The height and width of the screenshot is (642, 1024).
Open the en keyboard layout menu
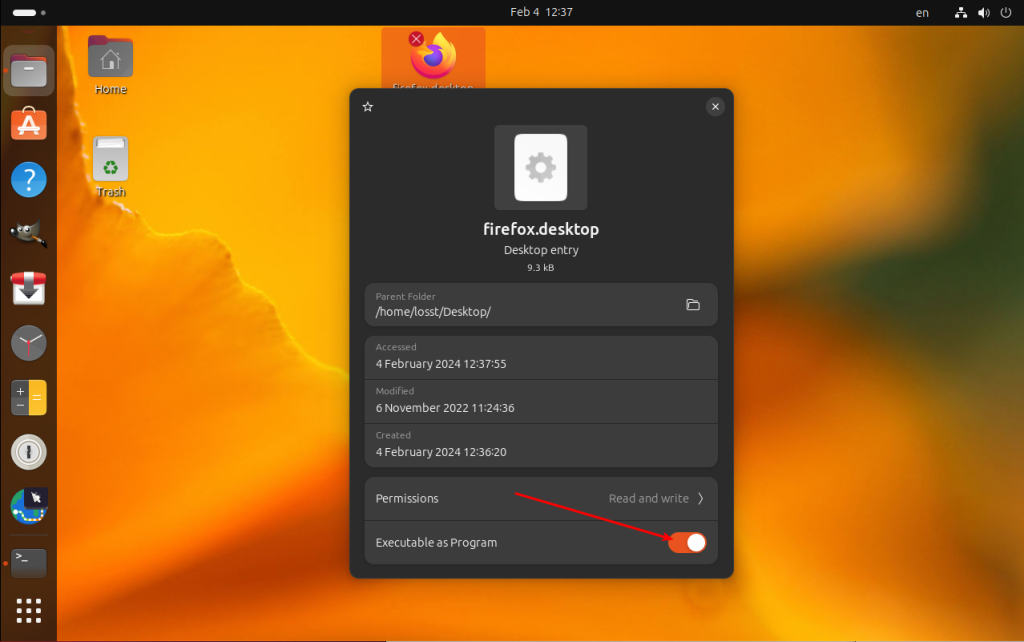pos(922,12)
